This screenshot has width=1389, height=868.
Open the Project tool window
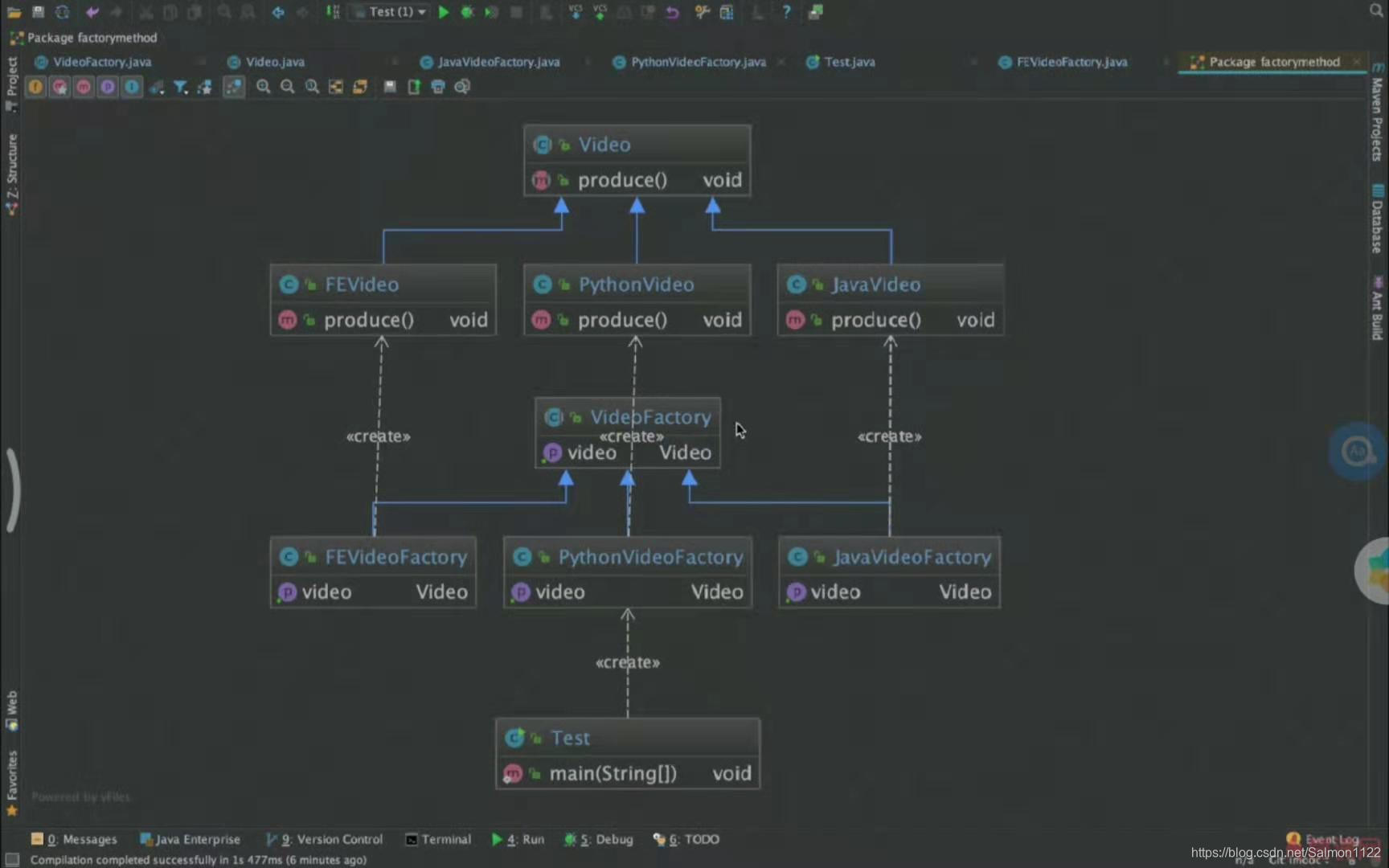[11, 83]
